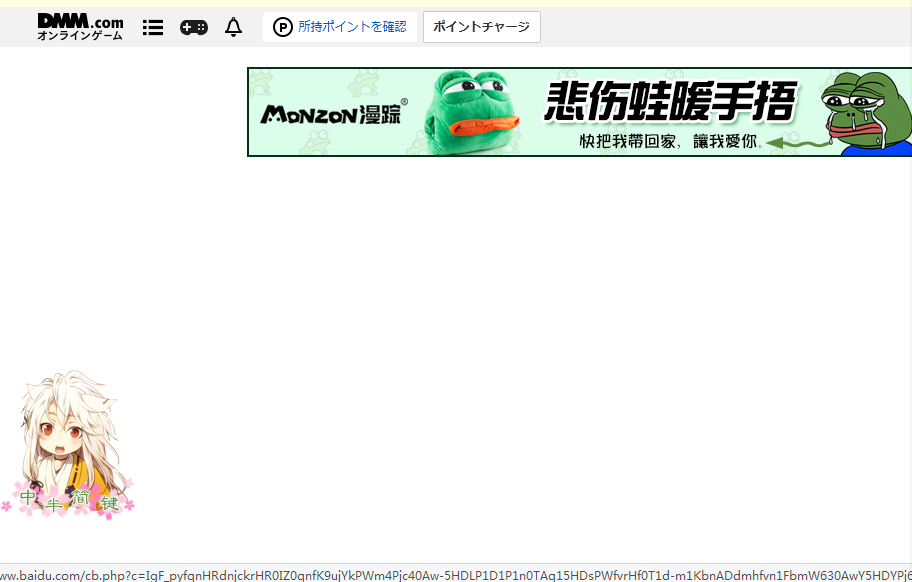The height and width of the screenshot is (582, 912).
Task: Check points with 所持ポイントを確認
Action: point(352,27)
